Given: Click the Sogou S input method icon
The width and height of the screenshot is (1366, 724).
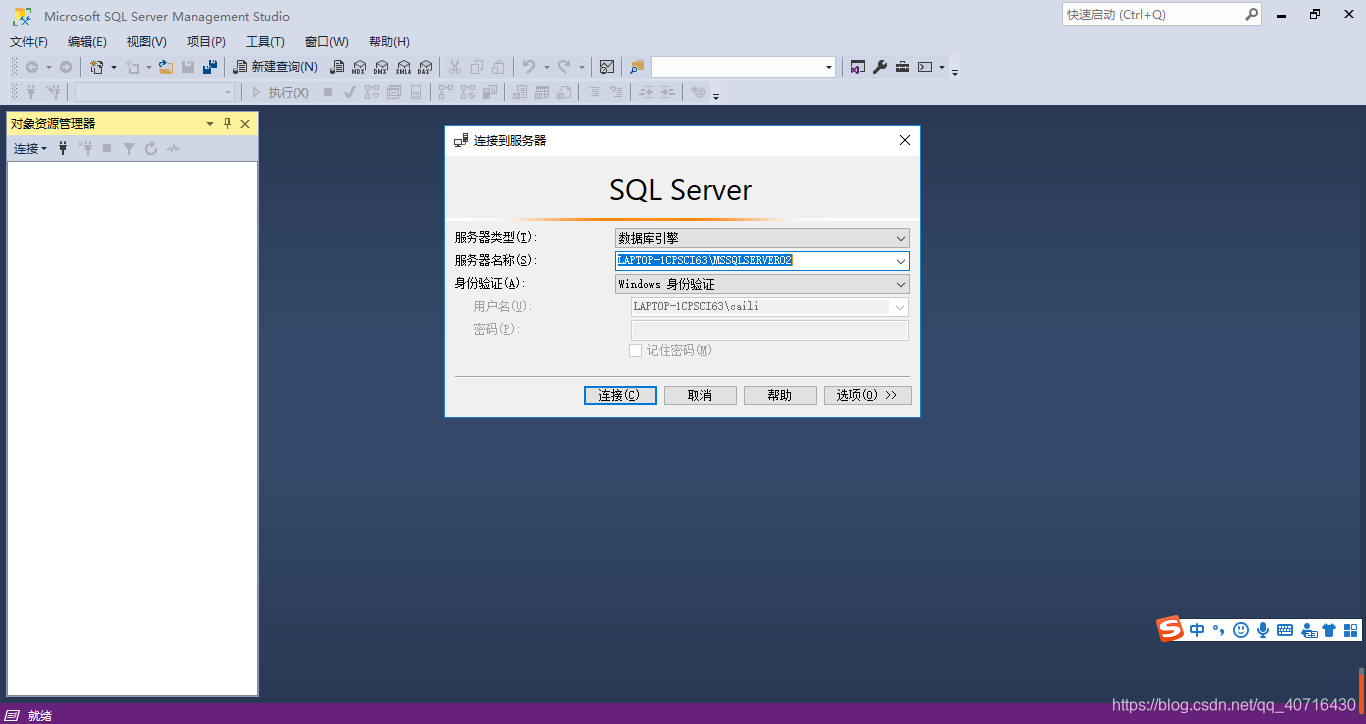Looking at the screenshot, I should coord(1170,629).
